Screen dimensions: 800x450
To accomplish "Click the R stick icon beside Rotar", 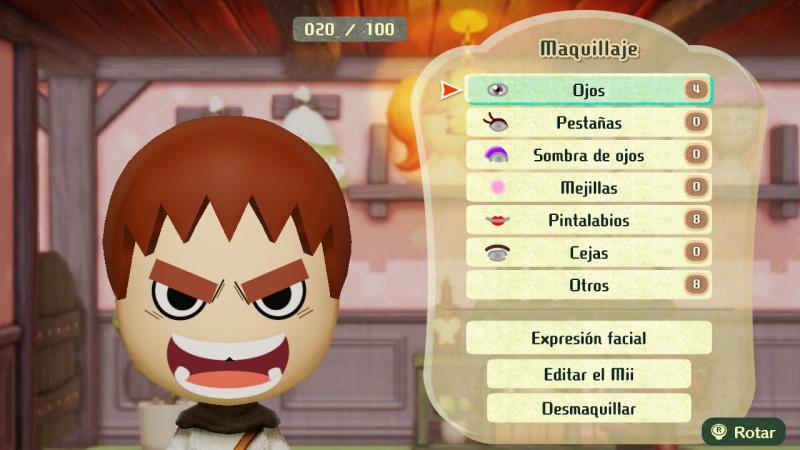I will tap(719, 431).
